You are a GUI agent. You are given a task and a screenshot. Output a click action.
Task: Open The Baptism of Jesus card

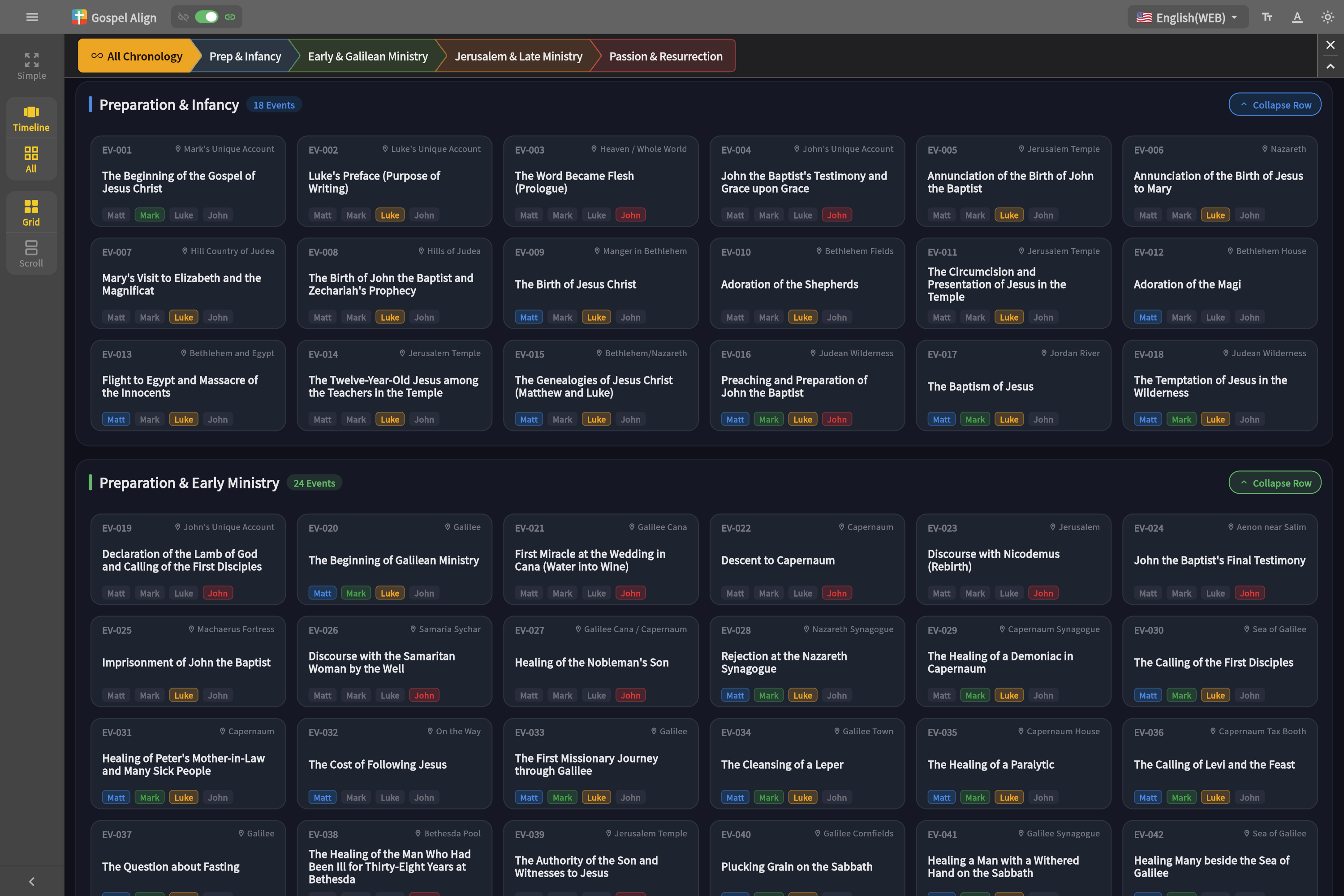pos(1013,386)
